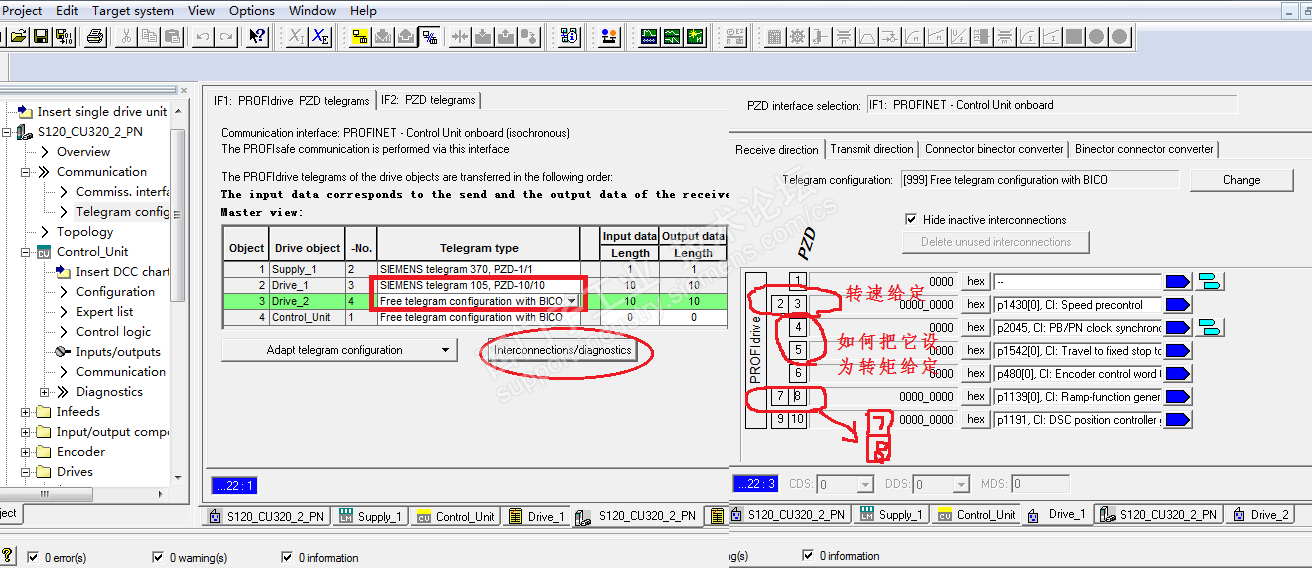Collapse the Control_Unit tree node
The image size is (1312, 568).
[25, 252]
